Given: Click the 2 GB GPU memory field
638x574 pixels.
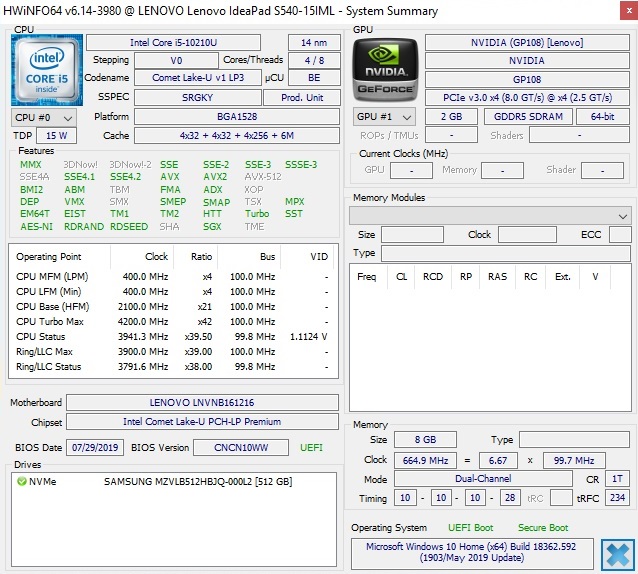Looking at the screenshot, I should 451,117.
